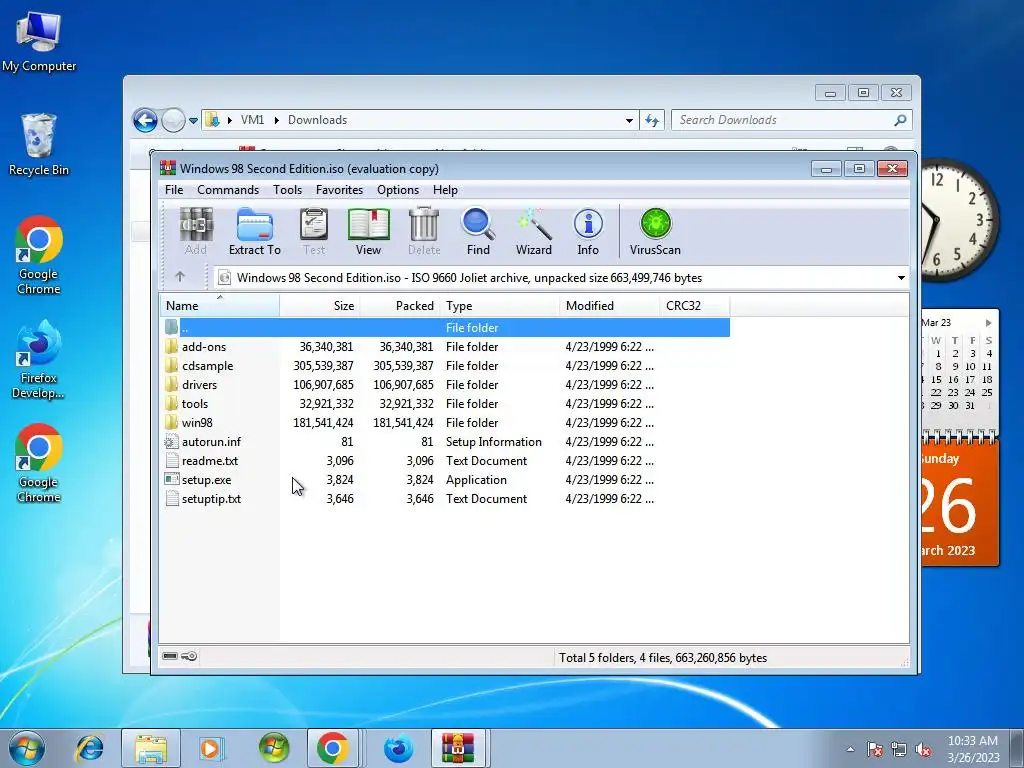1024x768 pixels.
Task: Show hidden tray icons arrow
Action: pos(850,749)
